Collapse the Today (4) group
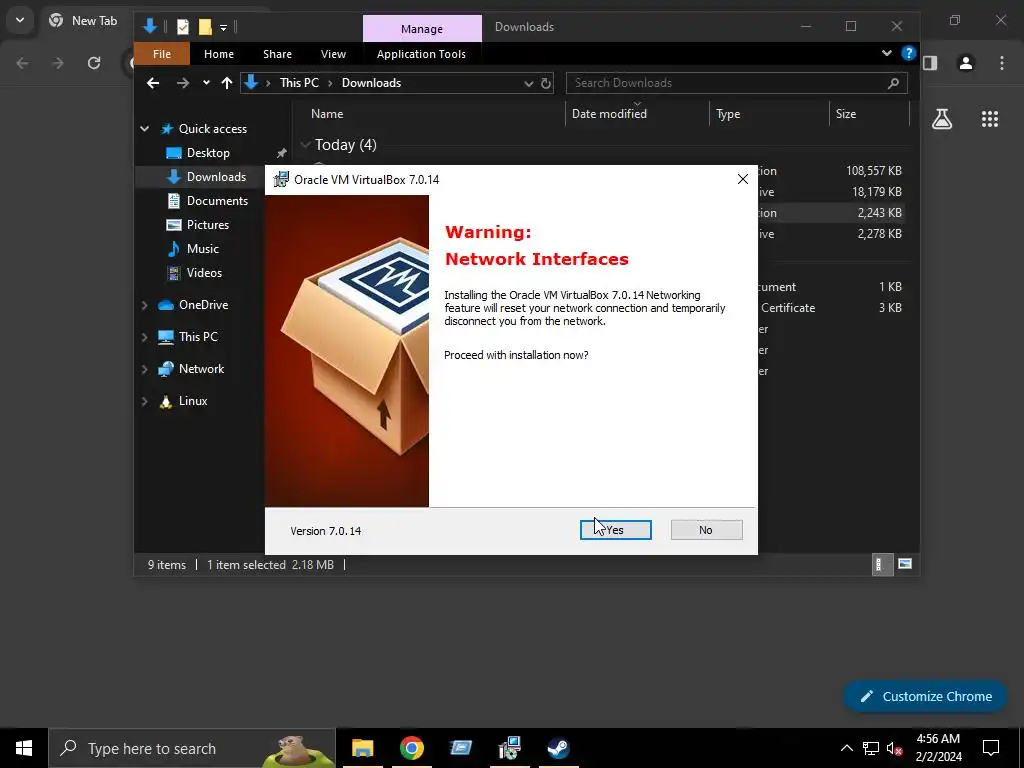 (x=305, y=145)
